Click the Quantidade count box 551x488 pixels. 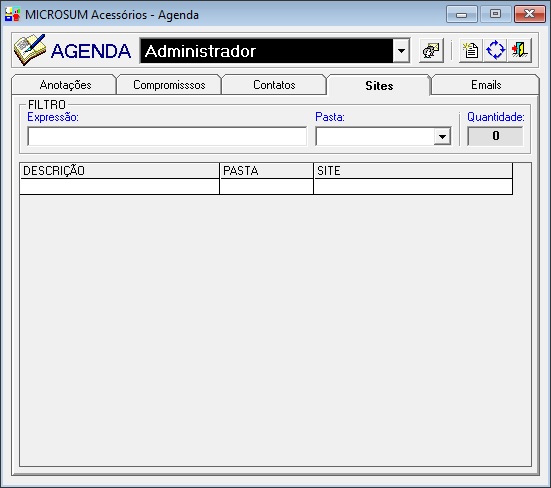click(495, 136)
